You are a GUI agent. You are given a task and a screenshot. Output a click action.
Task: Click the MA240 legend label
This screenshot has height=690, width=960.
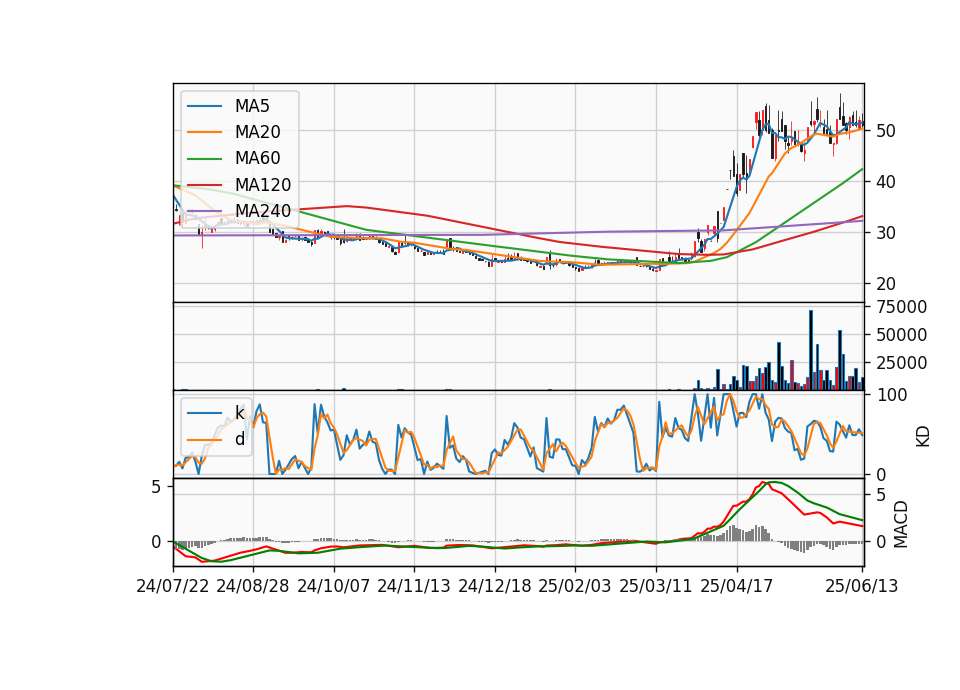pos(263,211)
